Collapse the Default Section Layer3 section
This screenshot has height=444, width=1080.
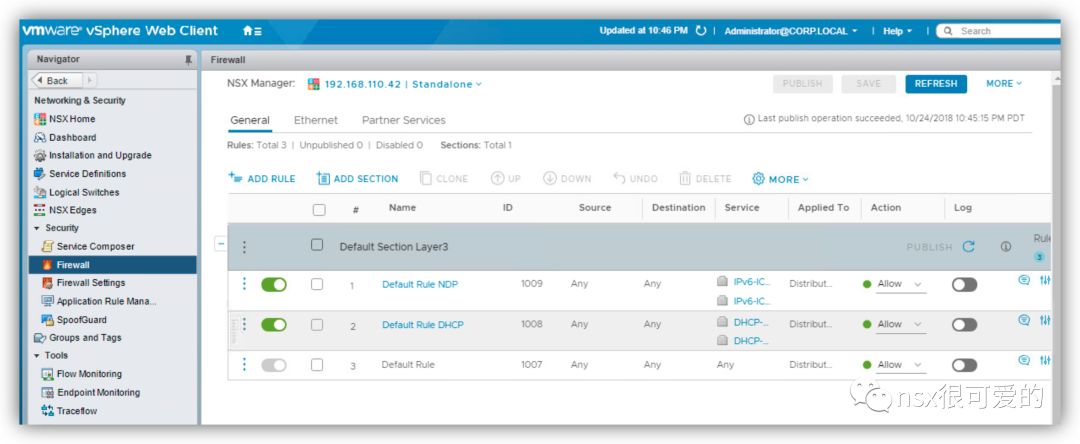pyautogui.click(x=220, y=243)
